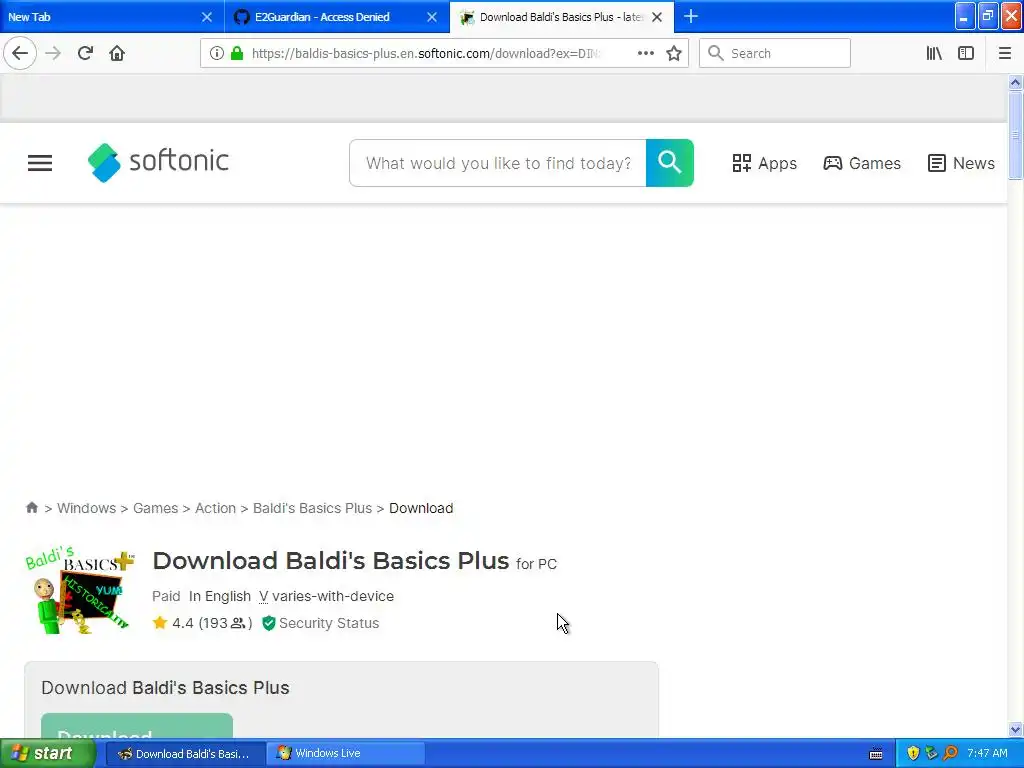Close the Download Baldi's Basics Plus tab
Image resolution: width=1024 pixels, height=768 pixels.
tap(657, 17)
